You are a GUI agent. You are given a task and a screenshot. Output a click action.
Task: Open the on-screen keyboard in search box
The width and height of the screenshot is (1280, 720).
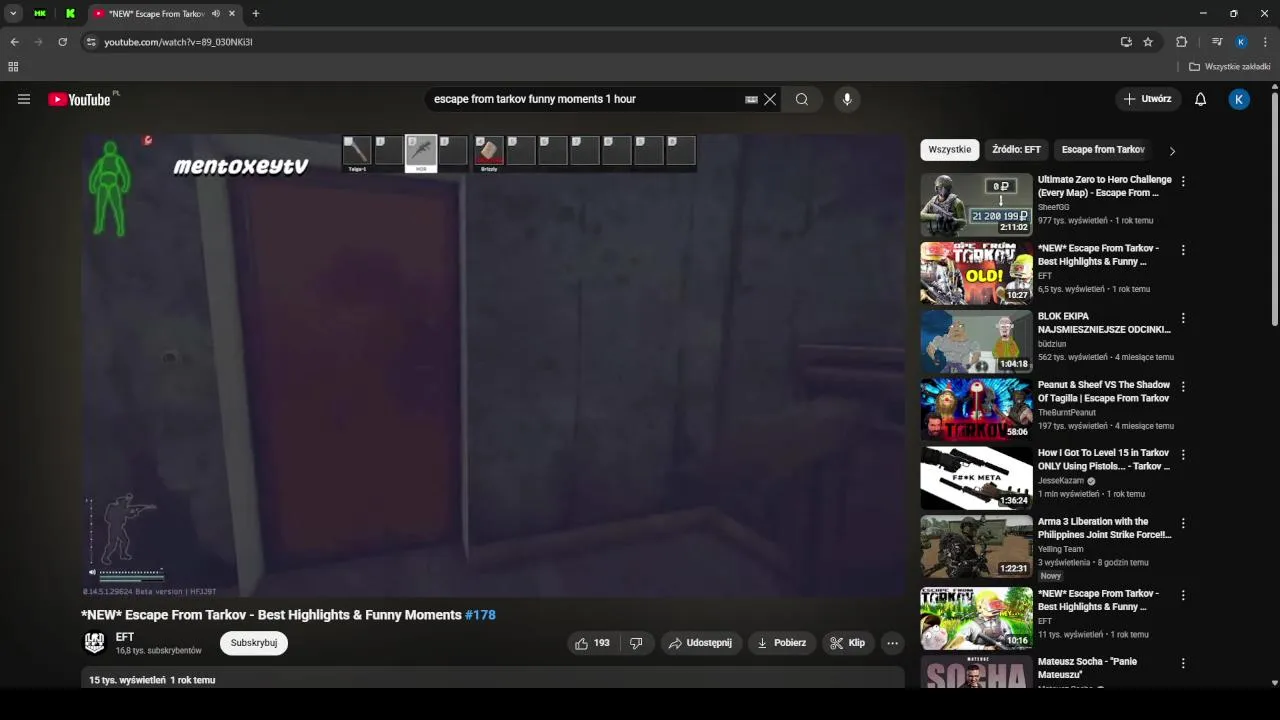751,99
